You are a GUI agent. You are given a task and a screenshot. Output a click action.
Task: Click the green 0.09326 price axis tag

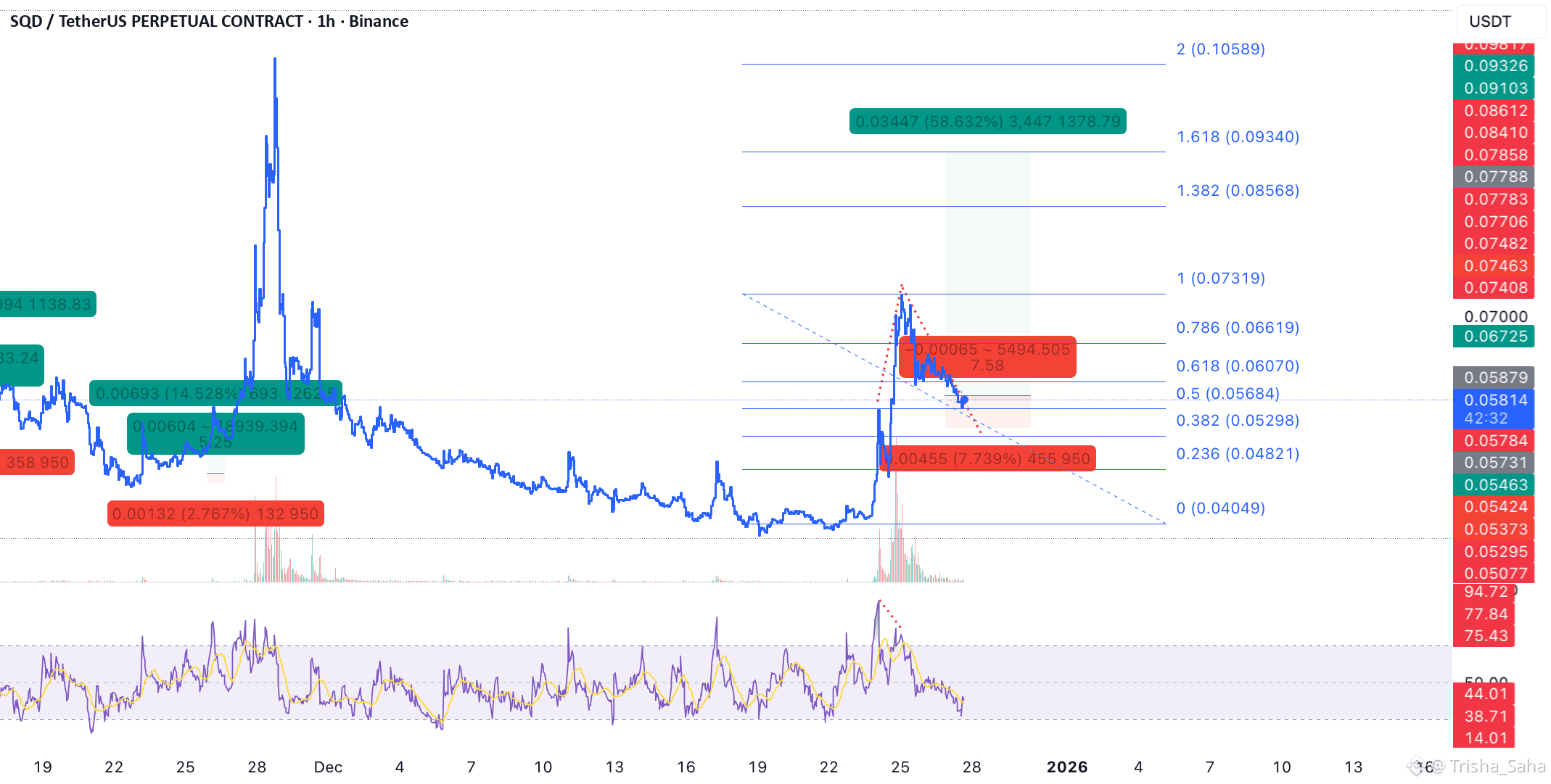1494,66
